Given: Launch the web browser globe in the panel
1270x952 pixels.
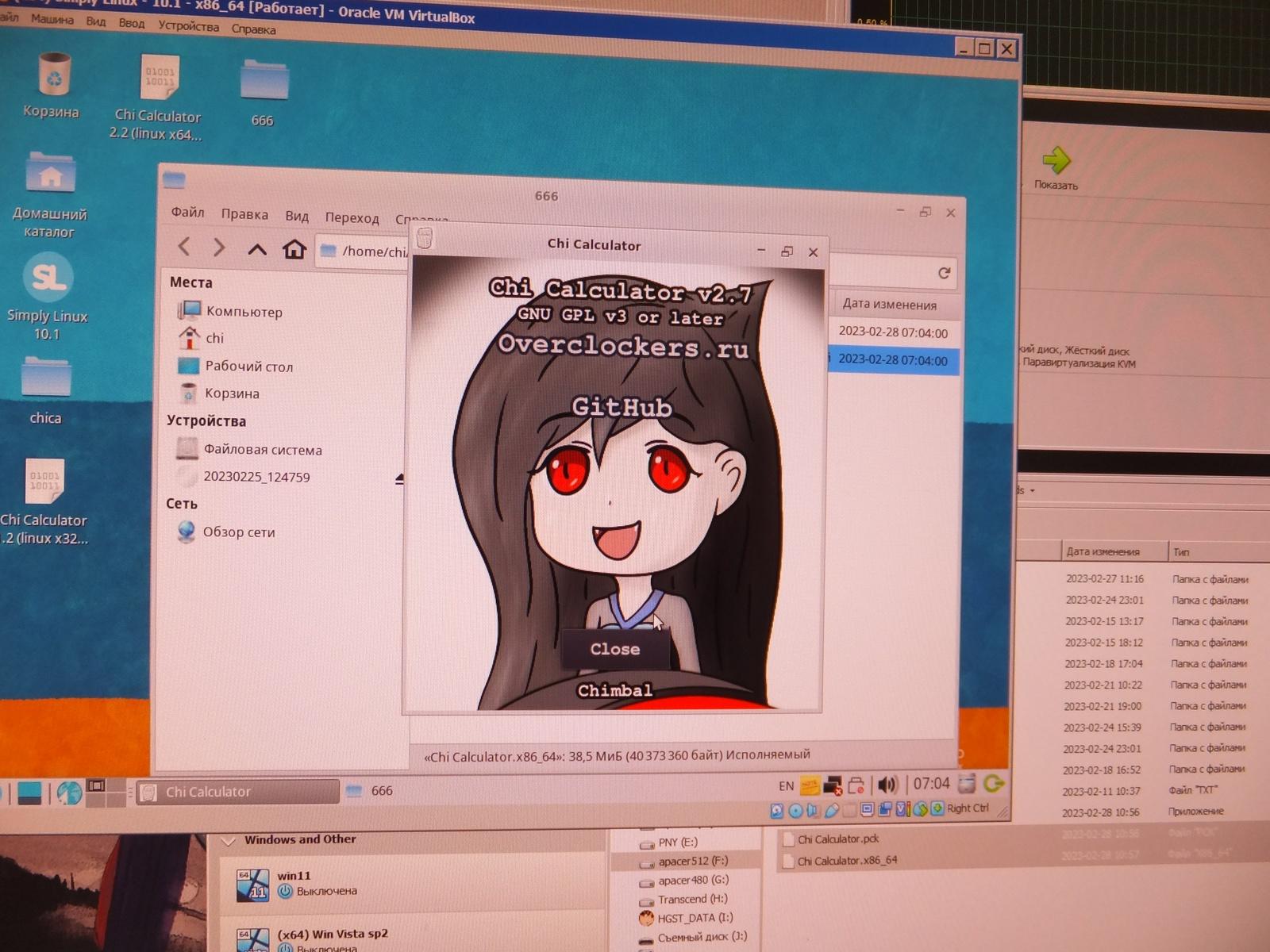Looking at the screenshot, I should (69, 793).
